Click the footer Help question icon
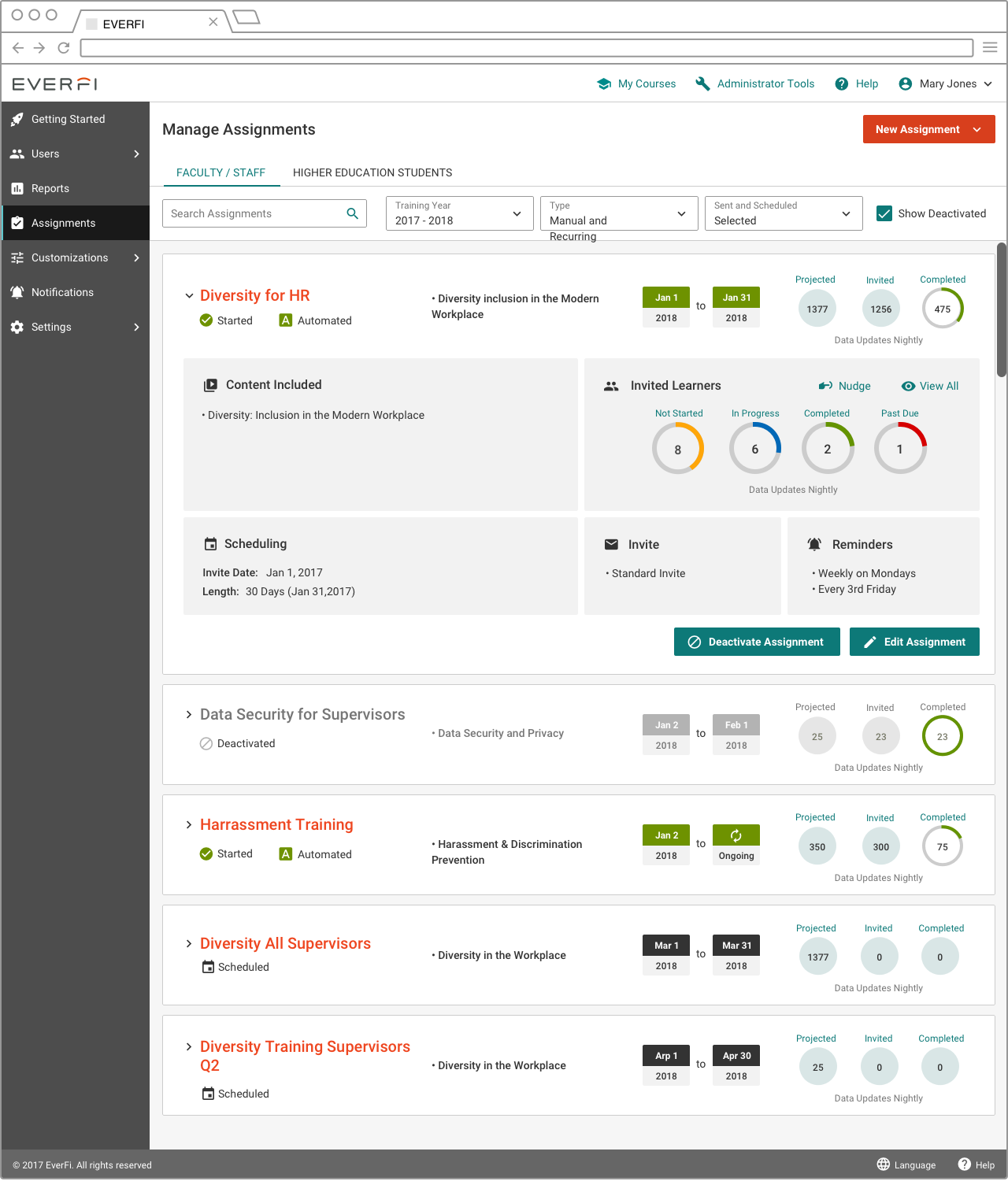 (x=964, y=1164)
